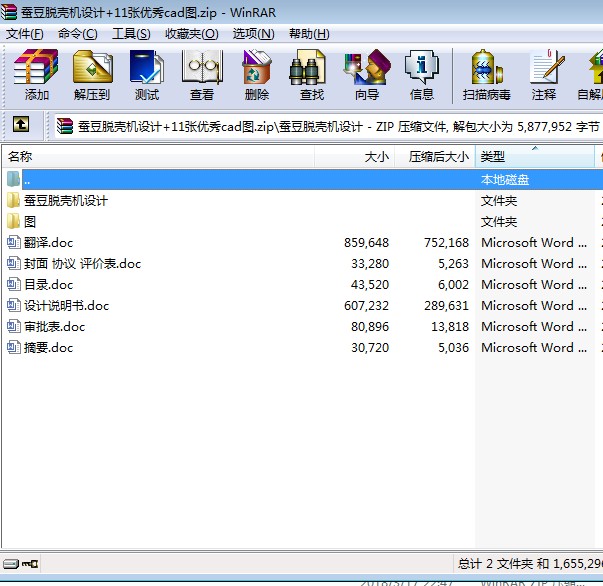This screenshot has width=603, height=586.
Task: Select the file 封面 协议 评价表.doc
Action: pyautogui.click(x=82, y=264)
